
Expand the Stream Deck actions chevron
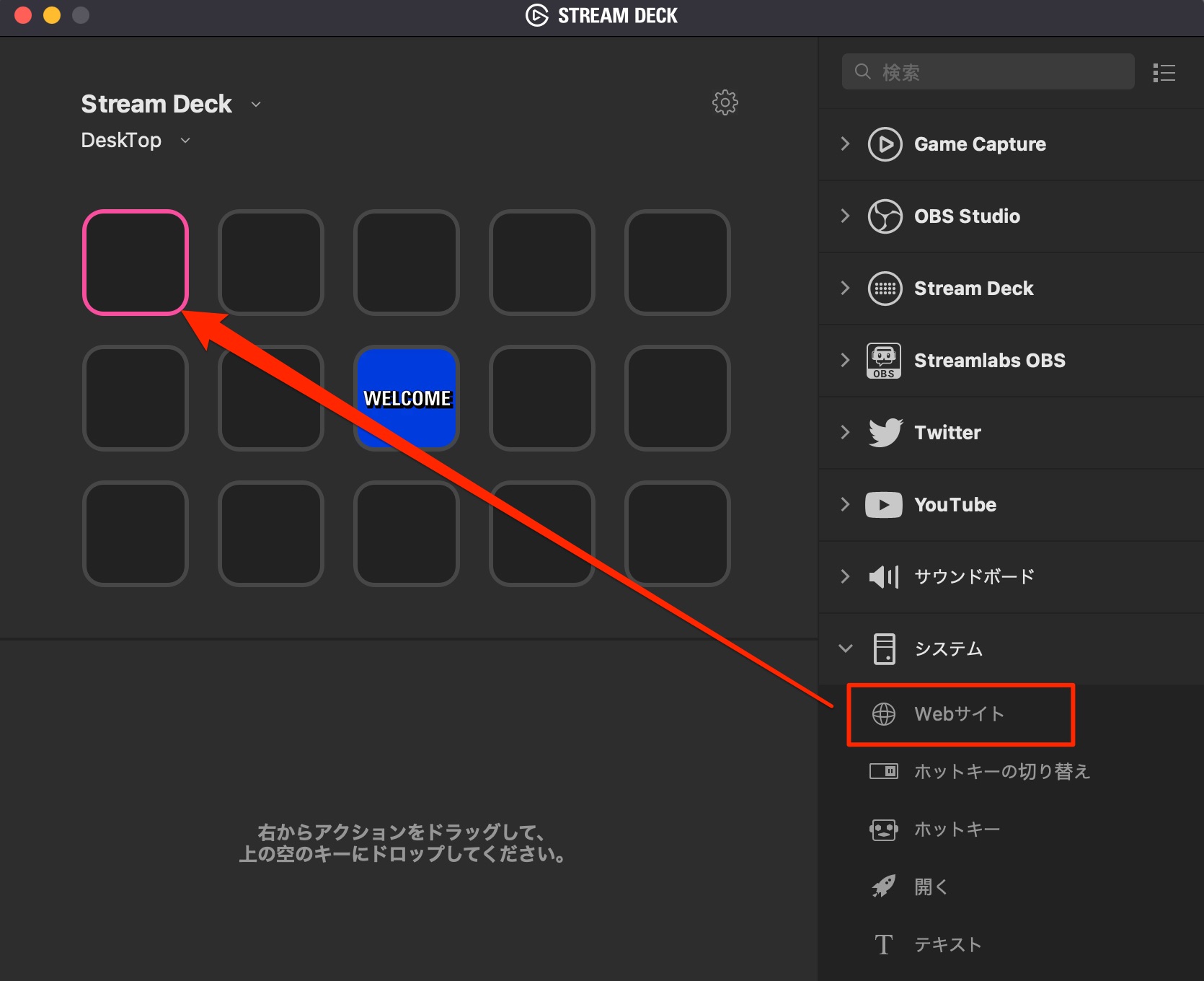[845, 289]
